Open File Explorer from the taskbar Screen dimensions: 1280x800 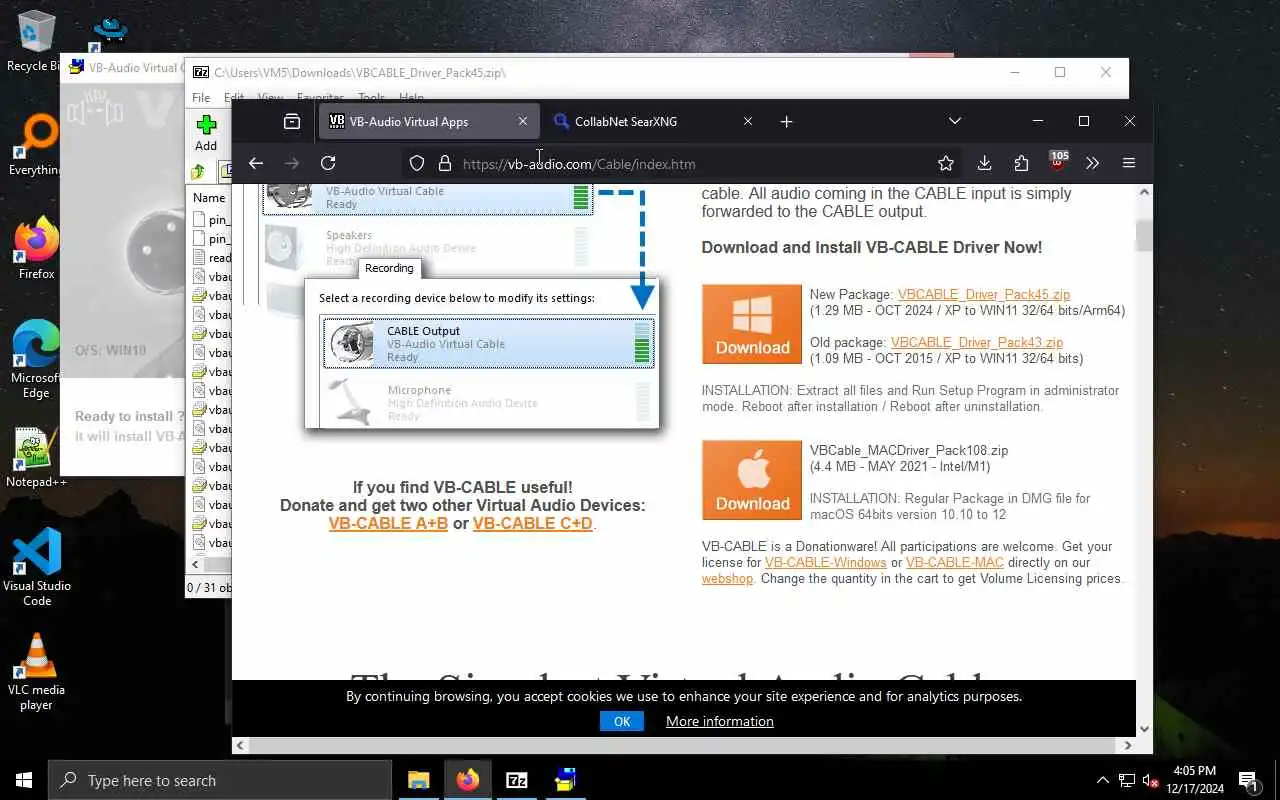click(418, 780)
